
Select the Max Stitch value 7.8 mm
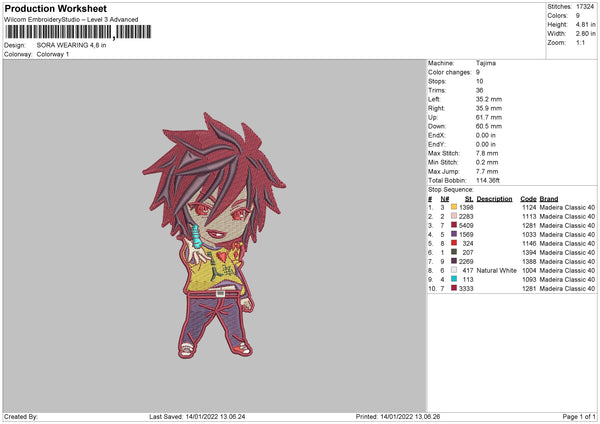(x=487, y=153)
